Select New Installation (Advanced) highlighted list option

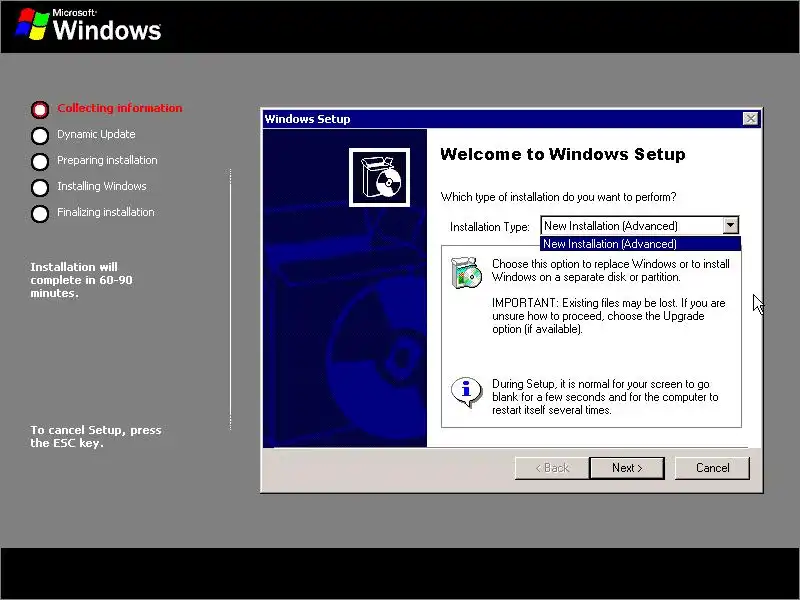coord(640,244)
